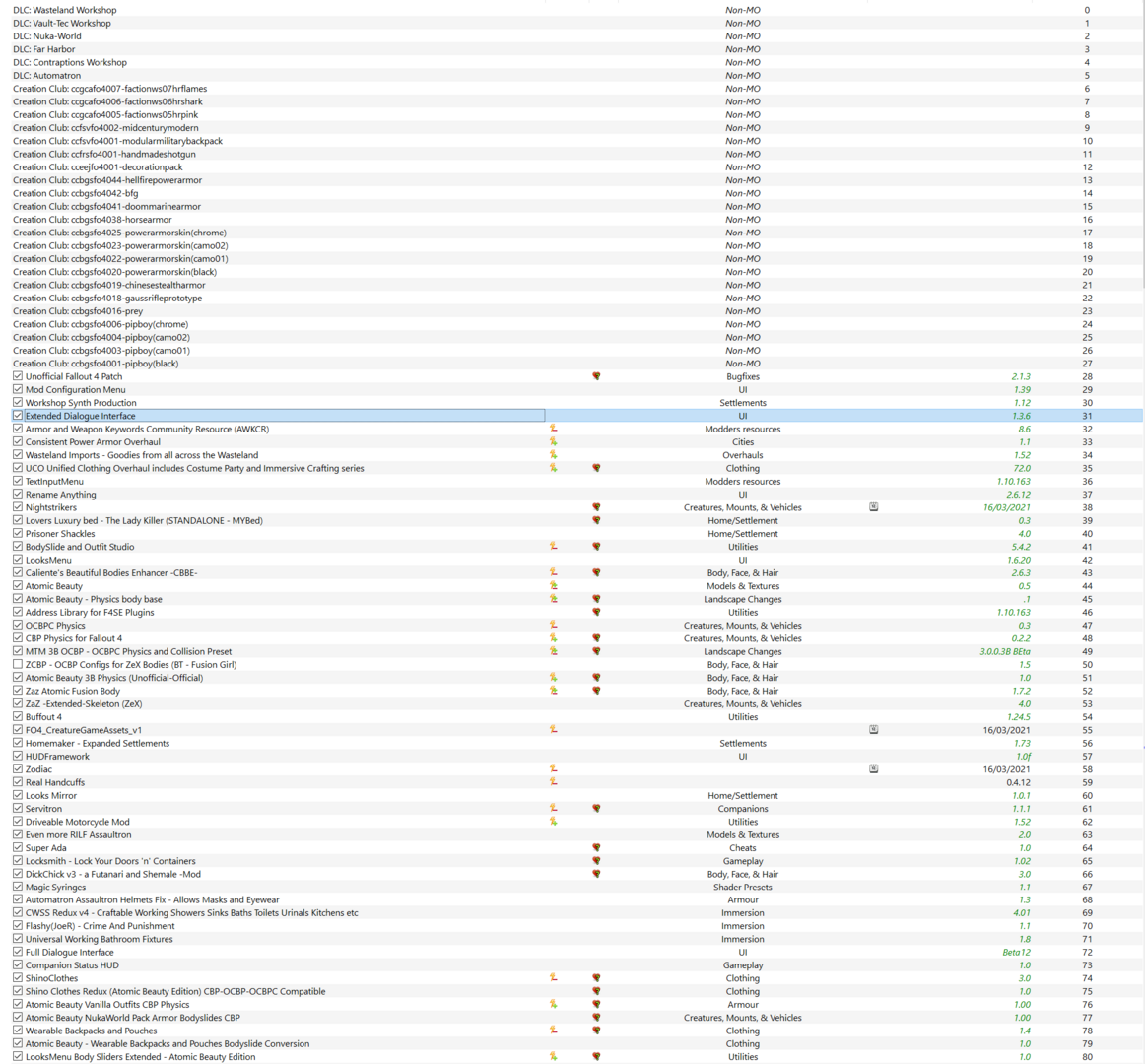Click the conflict lightning icon for AWKCR row
Screen dimensions: 1145x1064
pyautogui.click(x=554, y=429)
